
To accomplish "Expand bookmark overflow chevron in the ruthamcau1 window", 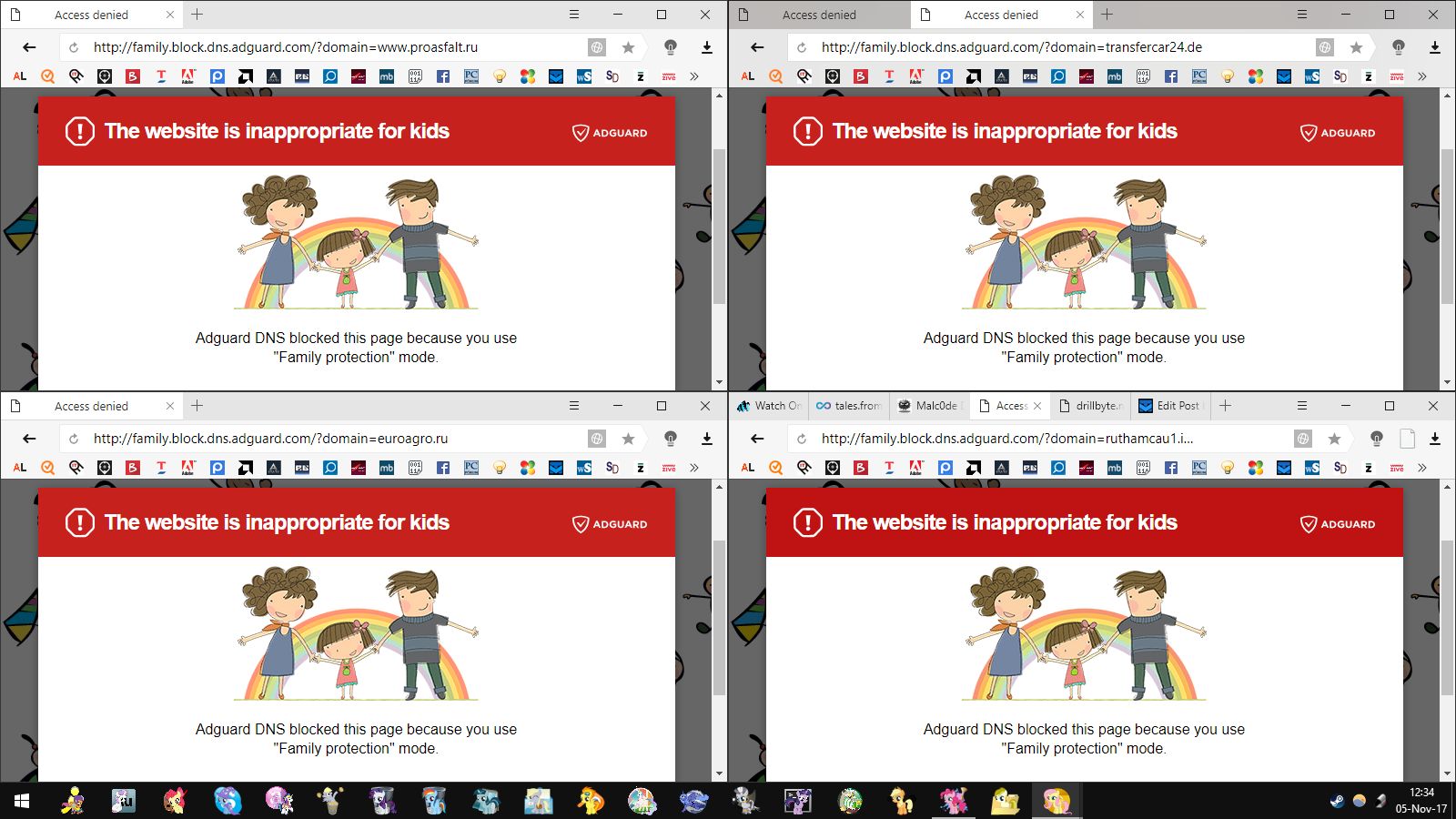I will [x=1422, y=468].
